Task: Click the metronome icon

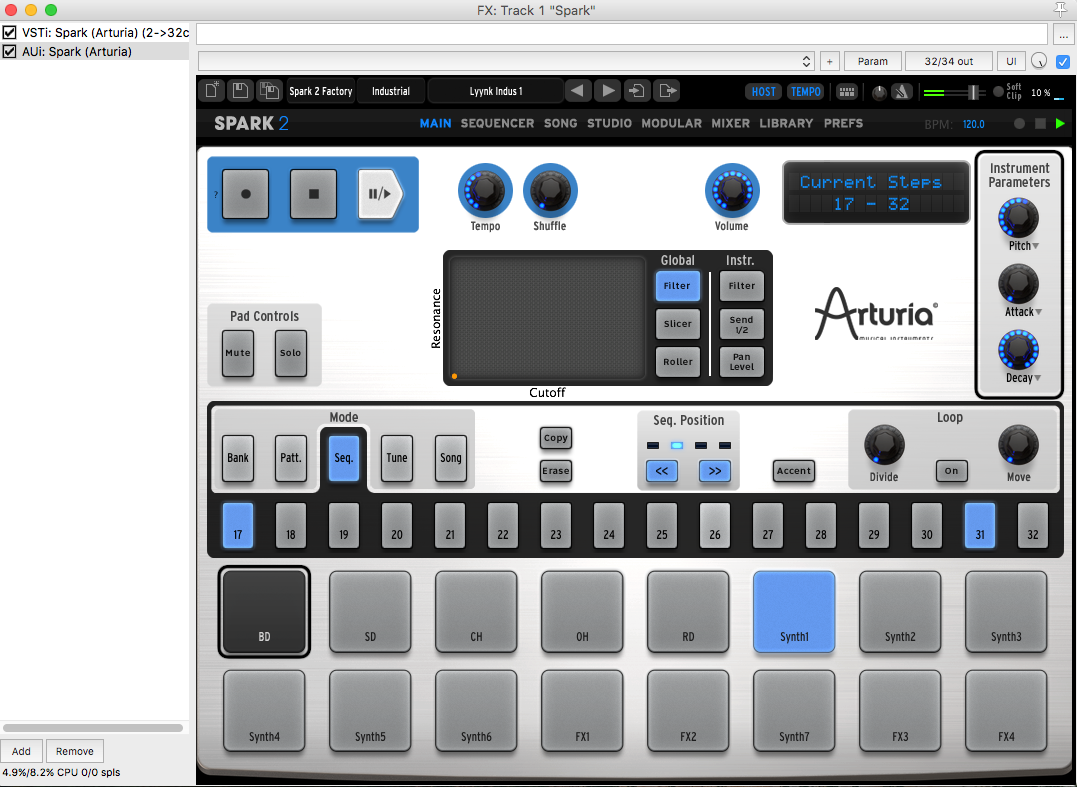Action: pyautogui.click(x=902, y=91)
